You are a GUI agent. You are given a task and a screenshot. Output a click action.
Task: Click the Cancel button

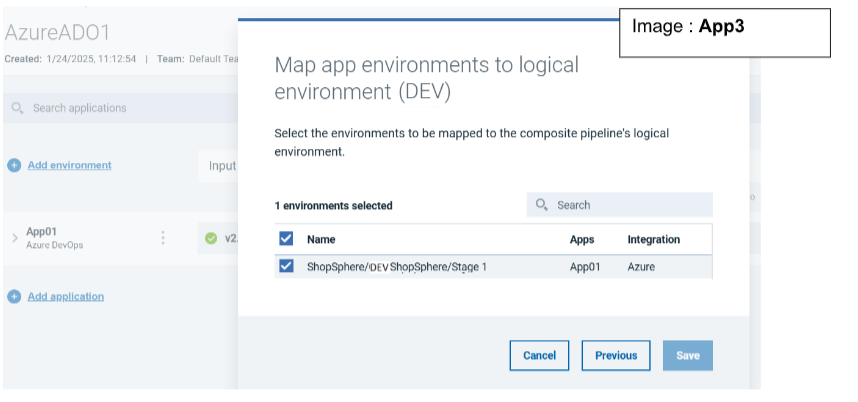(539, 356)
